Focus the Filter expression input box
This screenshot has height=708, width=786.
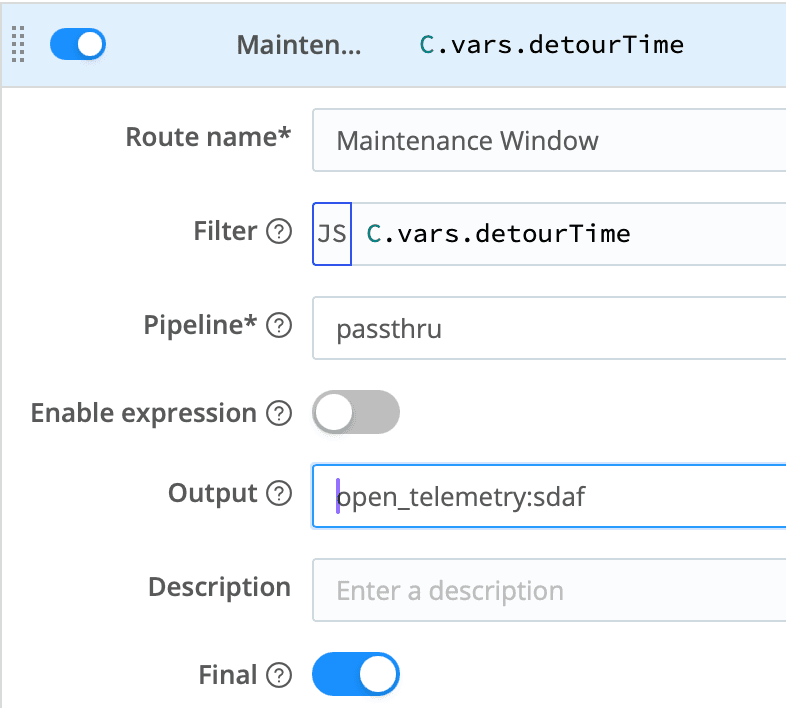click(570, 234)
